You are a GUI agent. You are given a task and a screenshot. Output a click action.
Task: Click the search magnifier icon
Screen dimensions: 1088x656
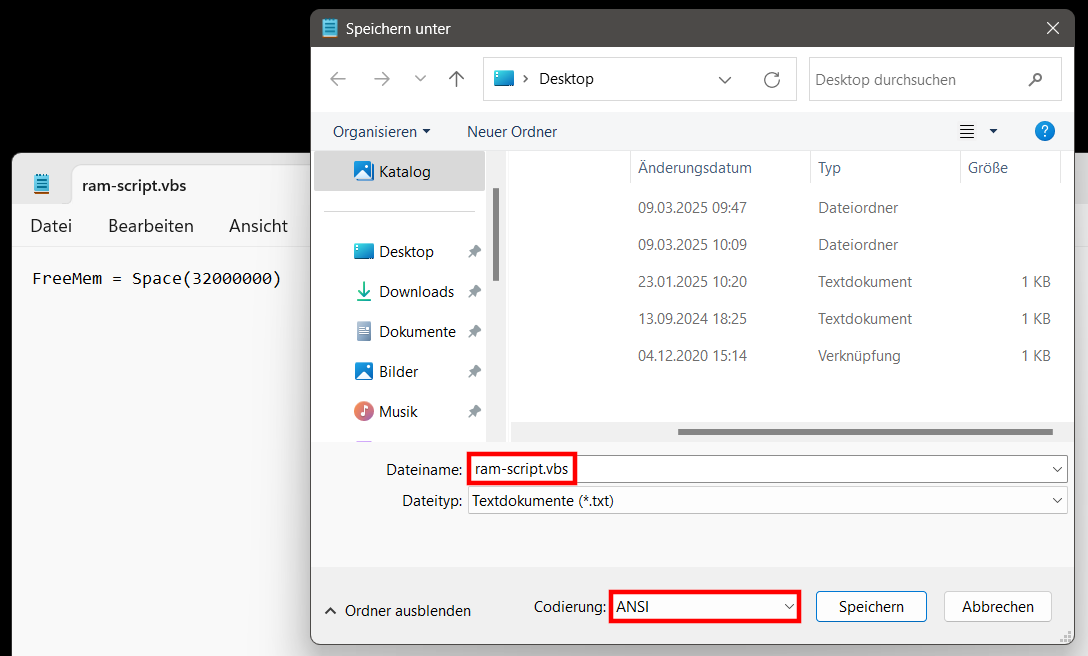click(x=1036, y=79)
